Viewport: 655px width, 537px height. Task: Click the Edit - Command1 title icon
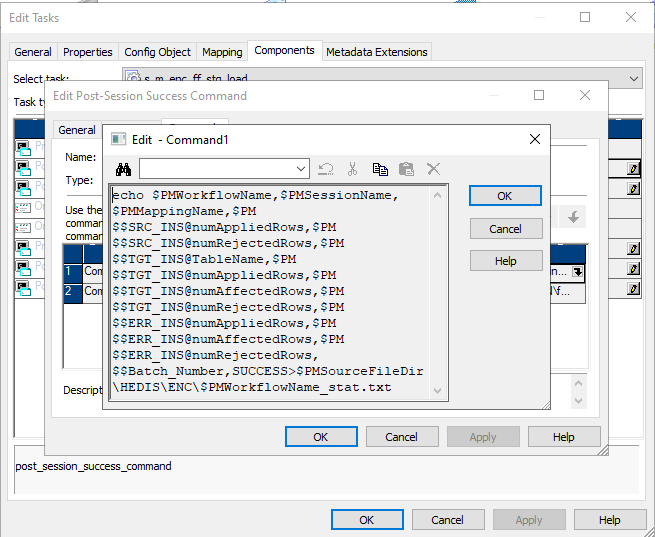click(119, 139)
